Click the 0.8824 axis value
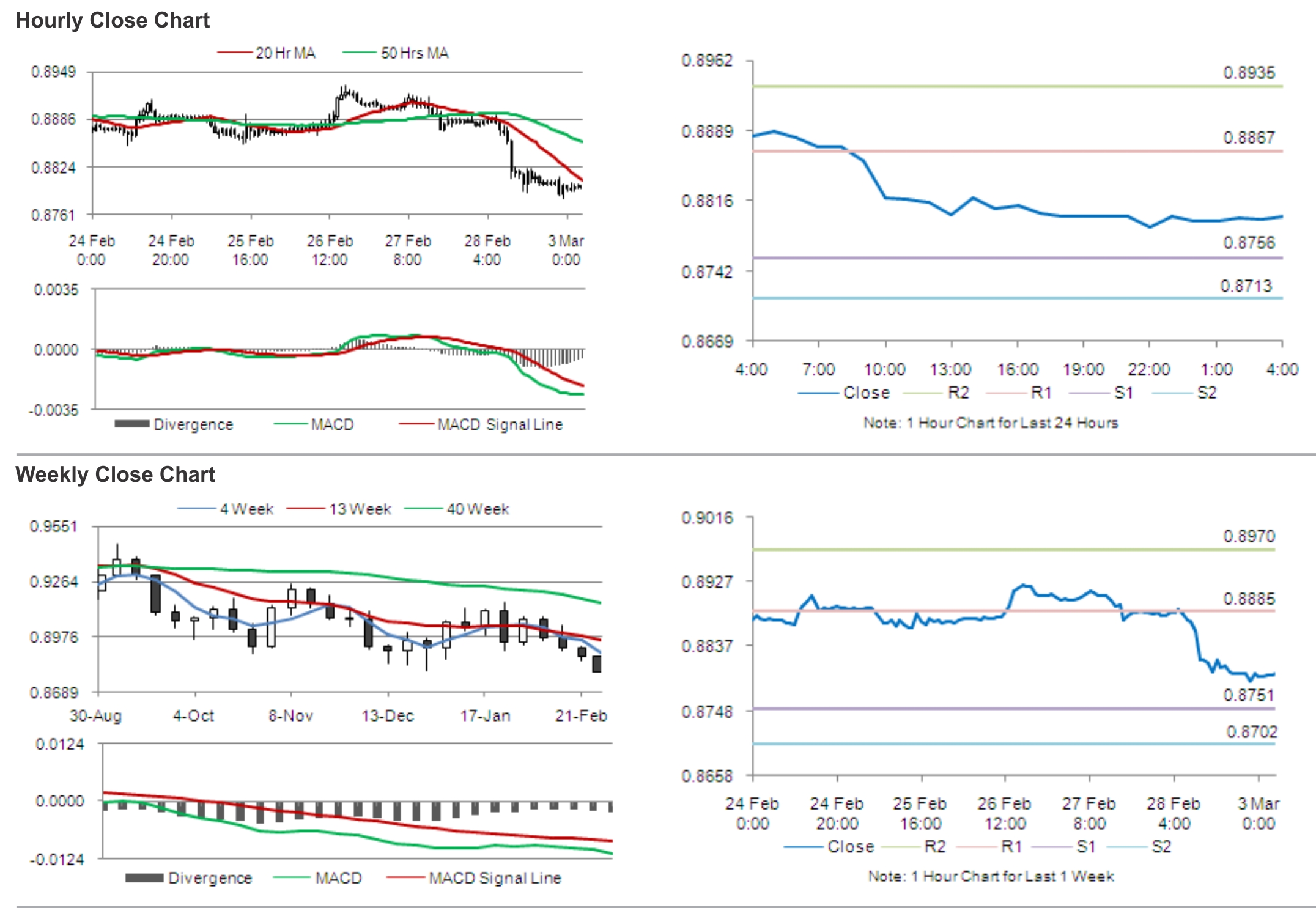Viewport: 1316px width, 908px height. [54, 168]
